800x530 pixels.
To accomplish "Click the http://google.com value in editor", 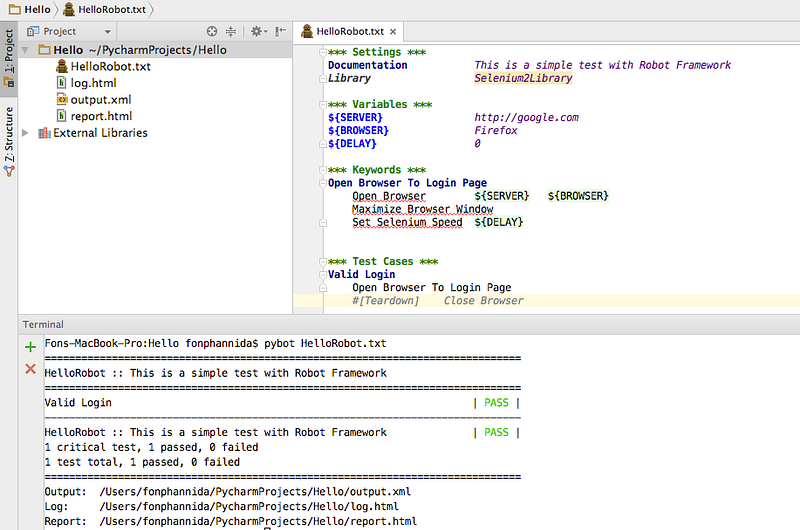I will tap(527, 117).
